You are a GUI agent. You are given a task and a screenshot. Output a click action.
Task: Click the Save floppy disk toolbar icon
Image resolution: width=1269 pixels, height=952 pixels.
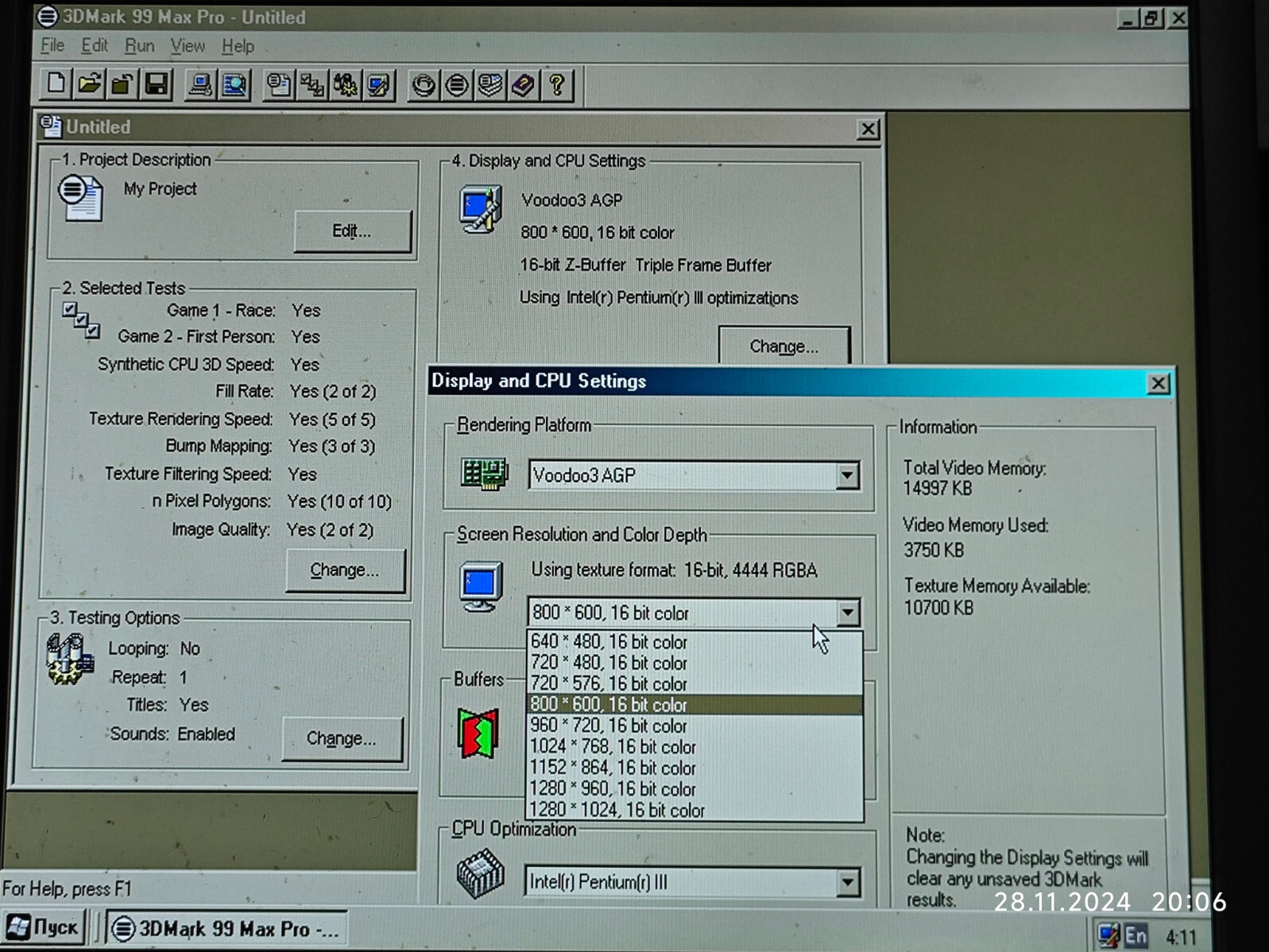(157, 83)
